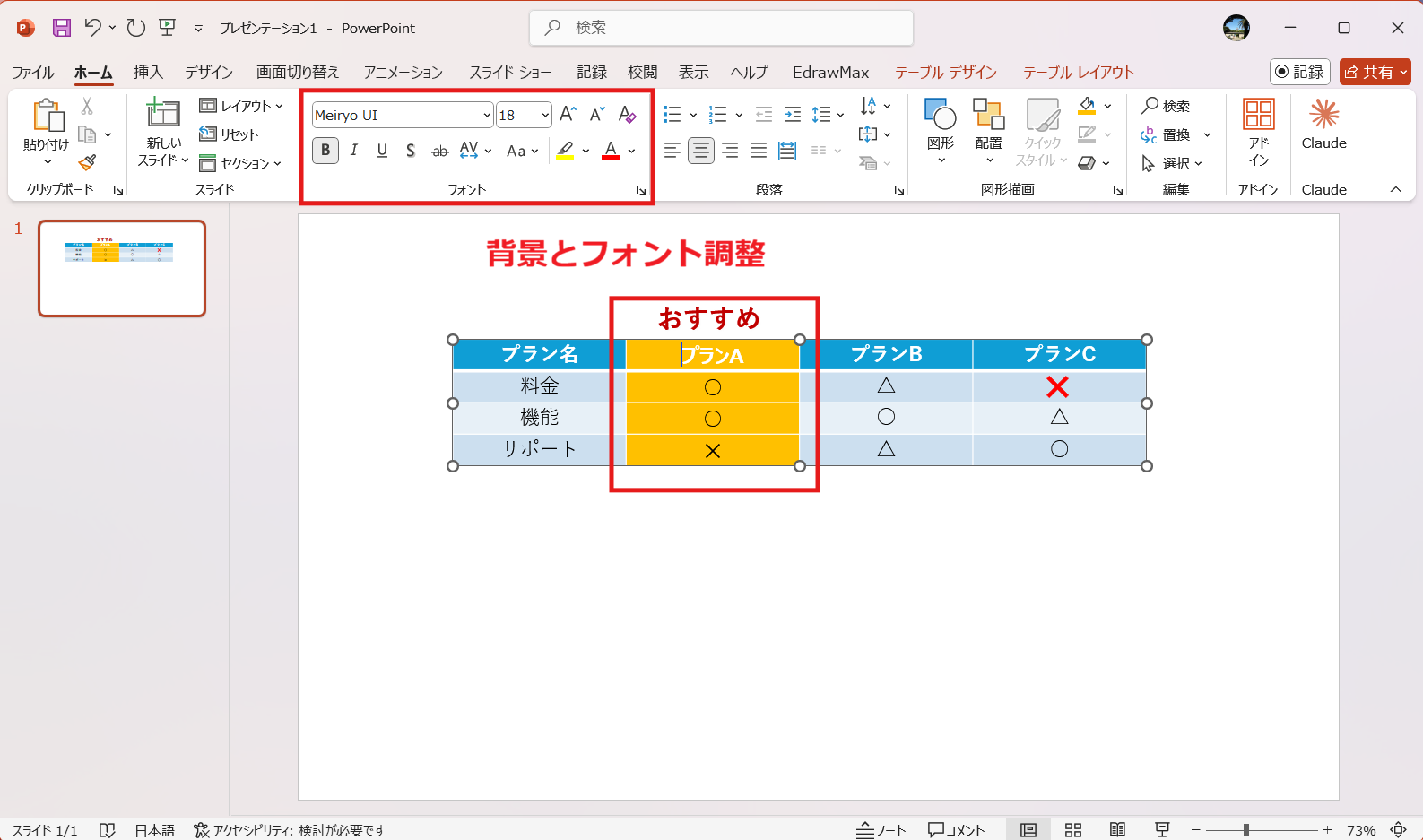Align text to the right
This screenshot has width=1423, height=840.
pyautogui.click(x=730, y=151)
